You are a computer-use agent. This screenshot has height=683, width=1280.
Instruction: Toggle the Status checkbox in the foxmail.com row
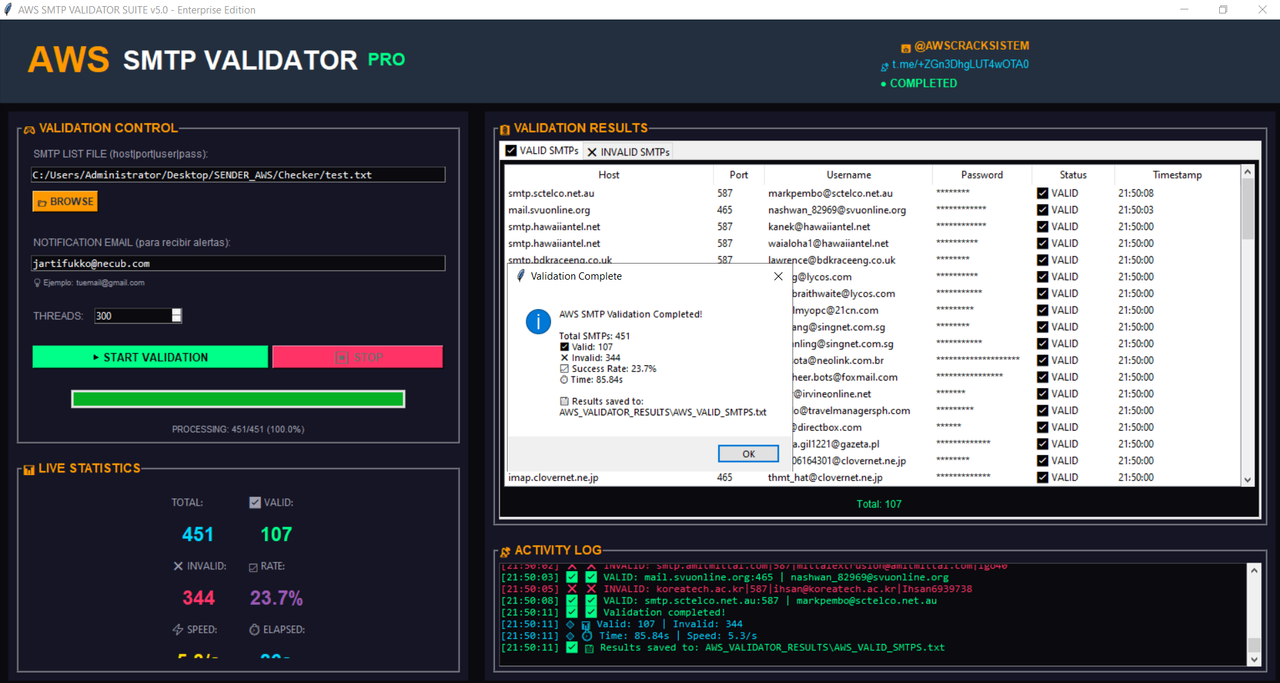click(1042, 377)
